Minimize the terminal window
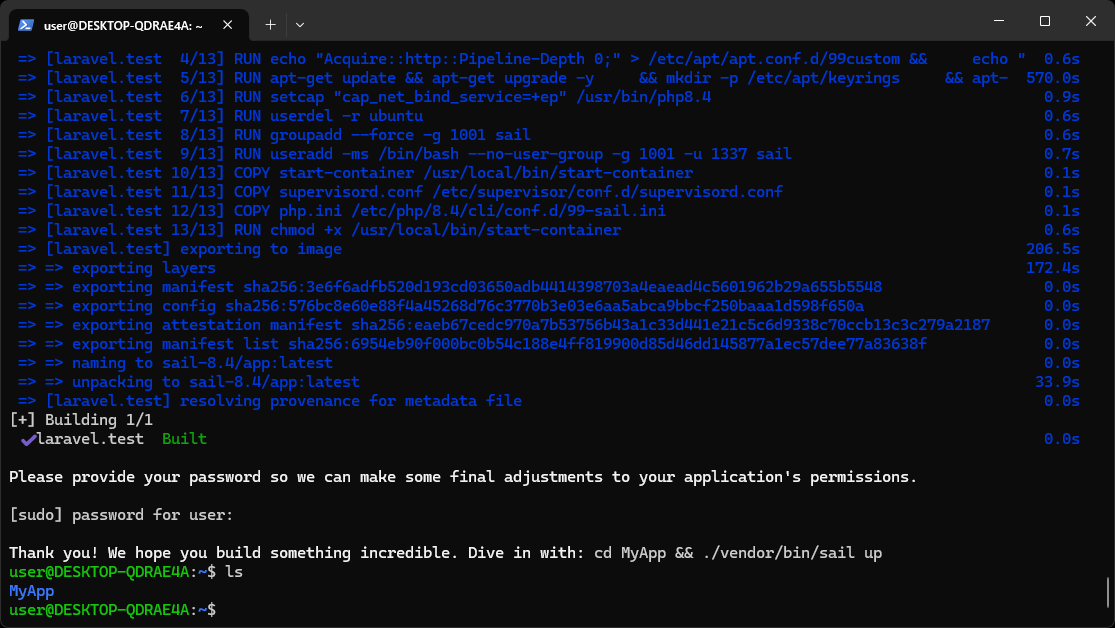The width and height of the screenshot is (1115, 628). pyautogui.click(x=999, y=21)
